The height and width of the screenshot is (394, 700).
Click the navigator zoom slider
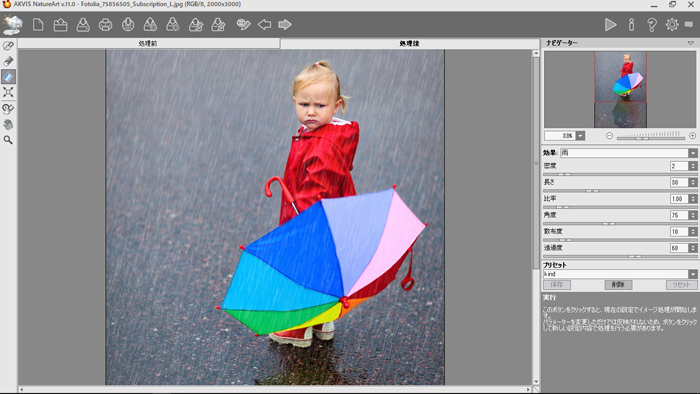click(650, 137)
